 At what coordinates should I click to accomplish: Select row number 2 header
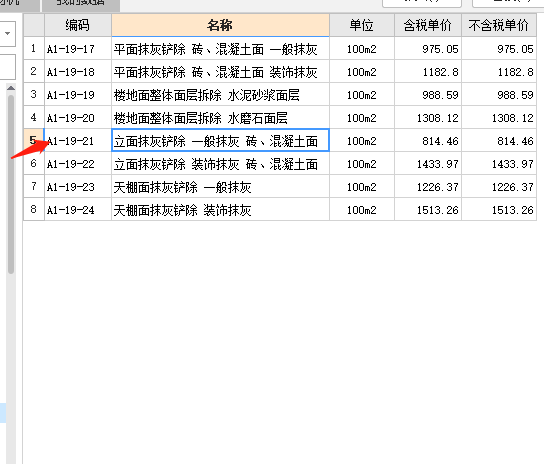34,71
